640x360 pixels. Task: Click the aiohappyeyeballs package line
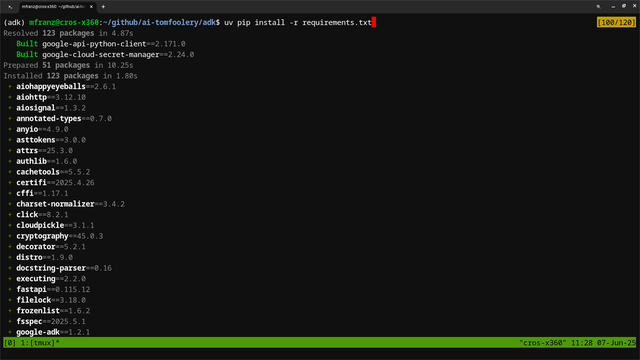click(x=62, y=87)
